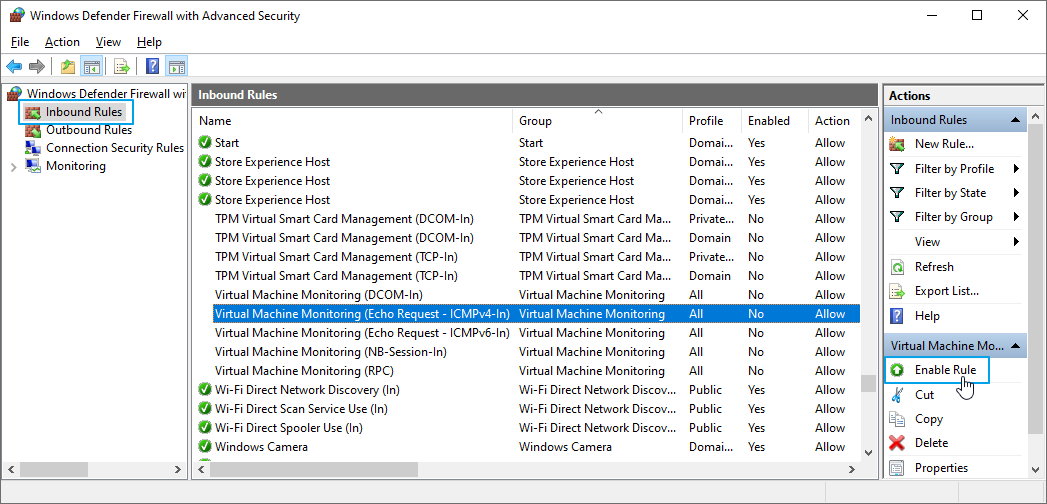This screenshot has height=504, width=1047.
Task: Click the New Rule icon in Actions
Action: [897, 144]
